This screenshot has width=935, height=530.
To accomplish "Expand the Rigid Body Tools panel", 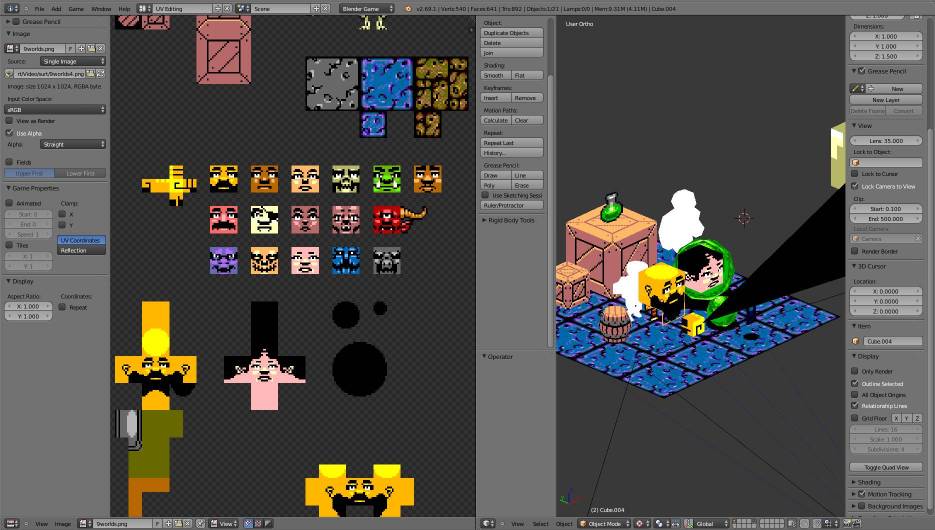I will [511, 220].
